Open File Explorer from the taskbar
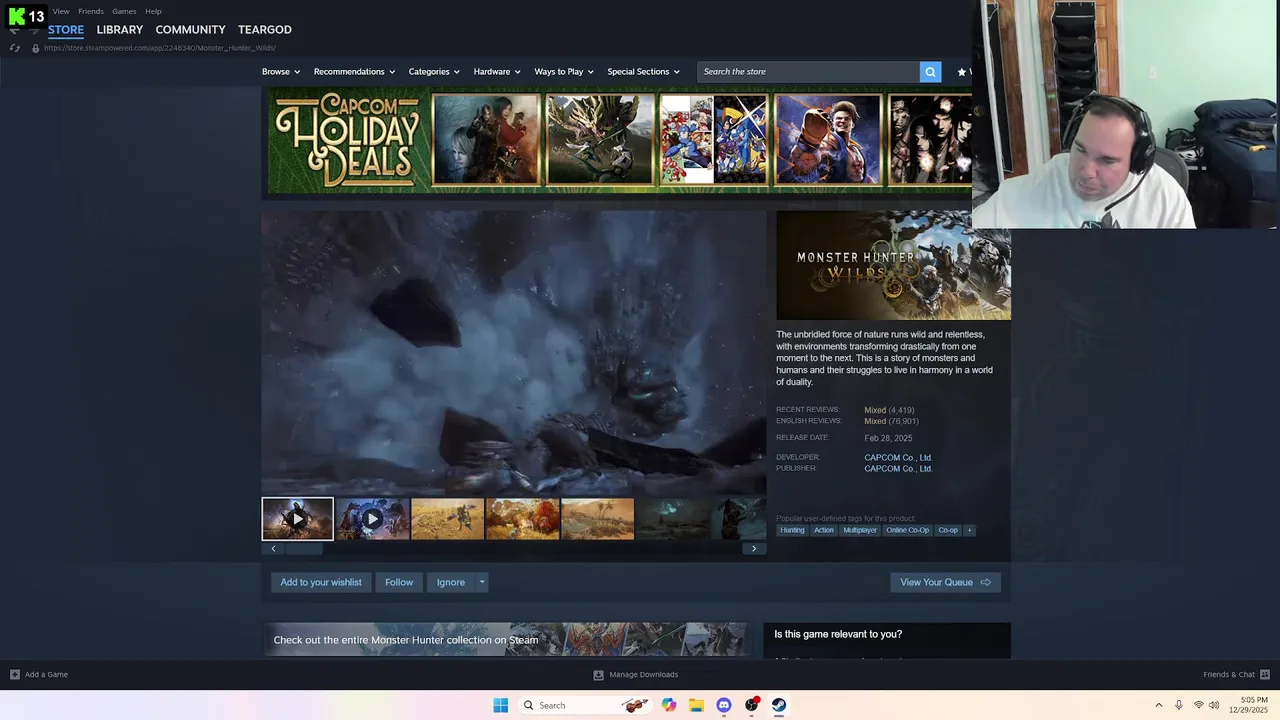 (696, 705)
